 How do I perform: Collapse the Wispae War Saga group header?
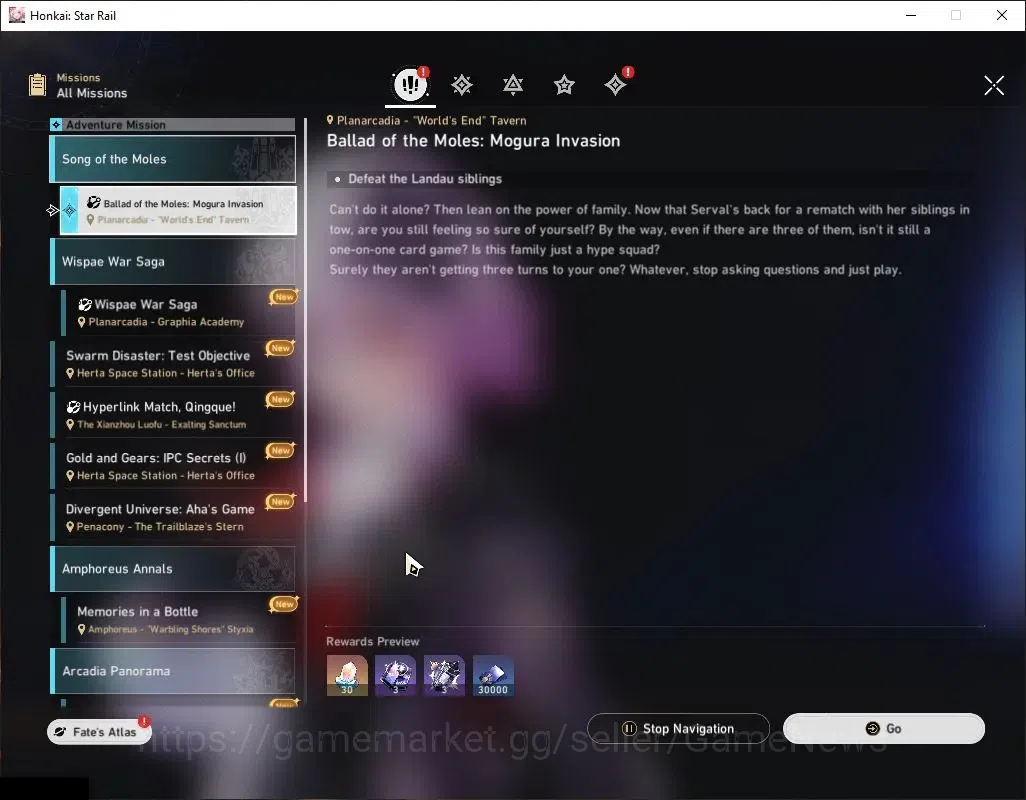[173, 262]
